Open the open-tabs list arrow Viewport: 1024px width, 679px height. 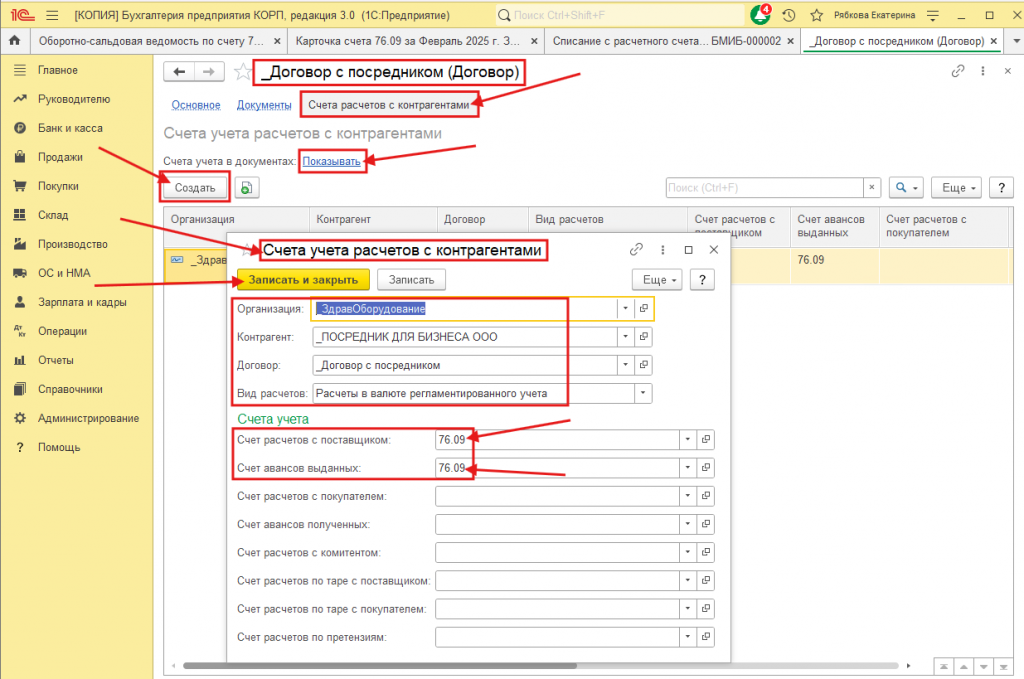point(1016,40)
